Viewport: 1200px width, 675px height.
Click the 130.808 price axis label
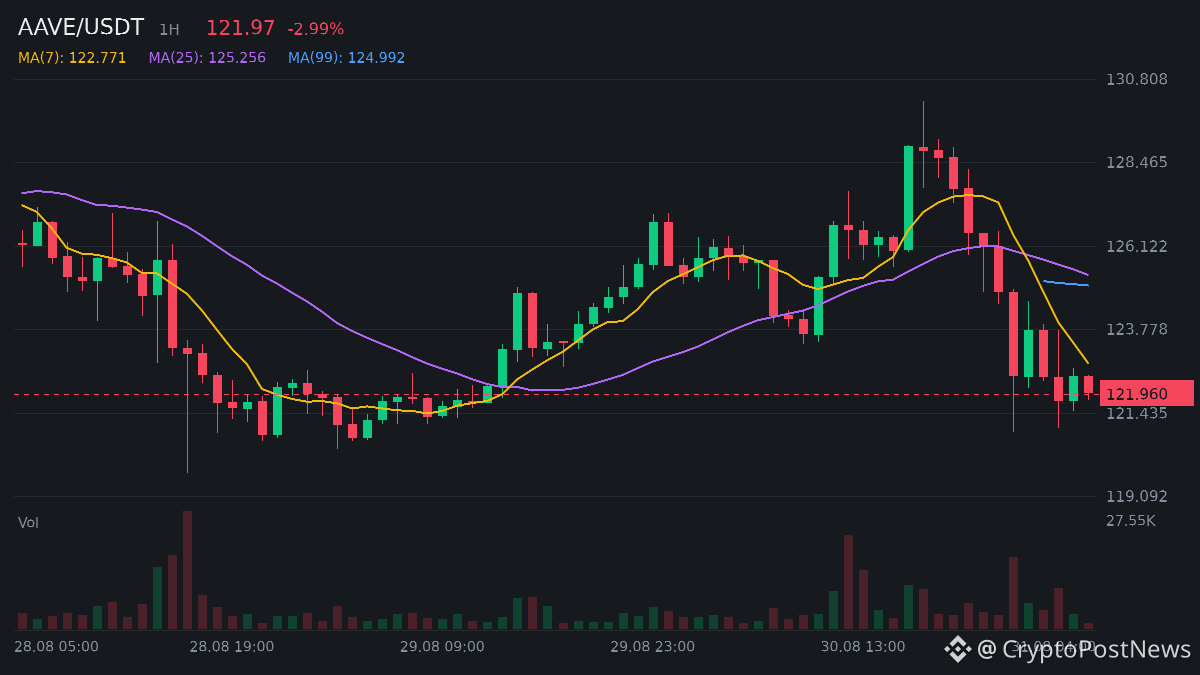[1137, 79]
